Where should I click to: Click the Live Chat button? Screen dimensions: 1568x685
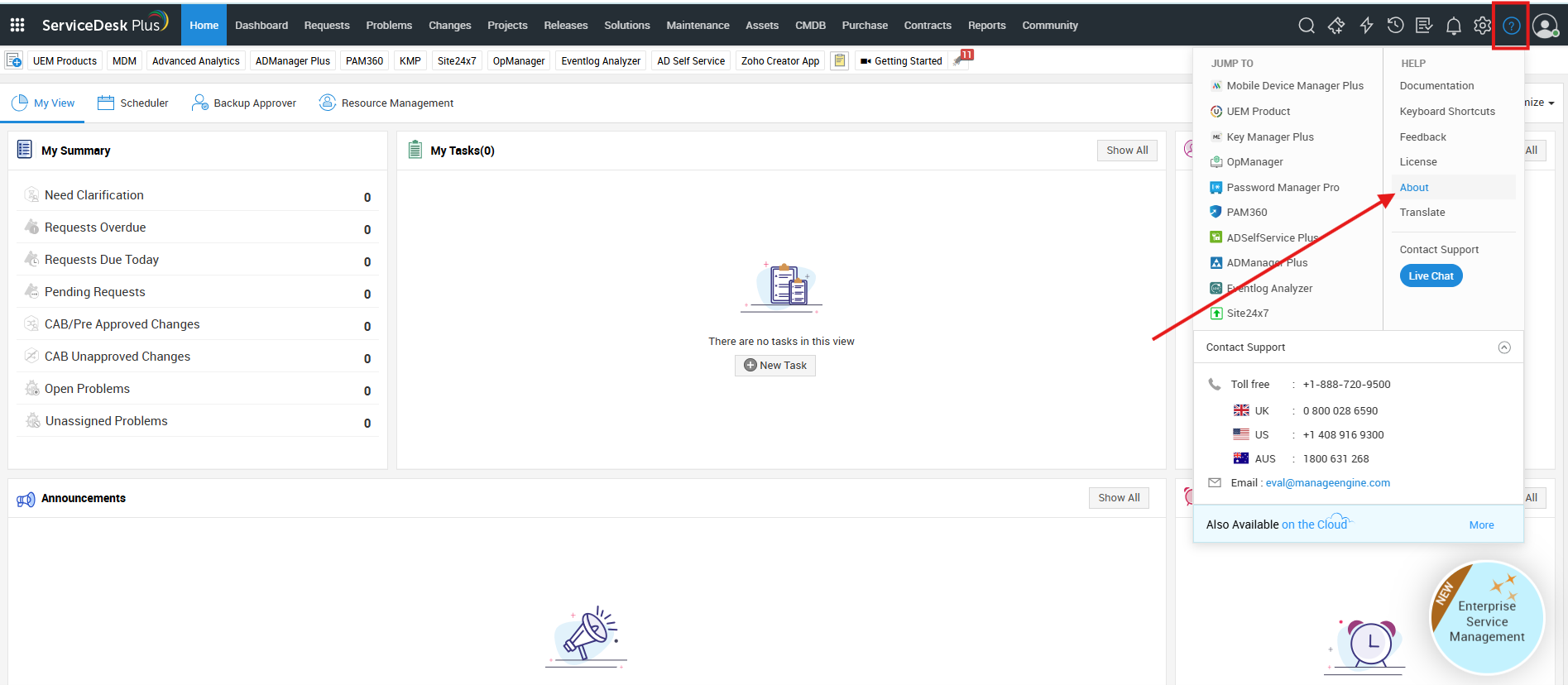pos(1431,276)
